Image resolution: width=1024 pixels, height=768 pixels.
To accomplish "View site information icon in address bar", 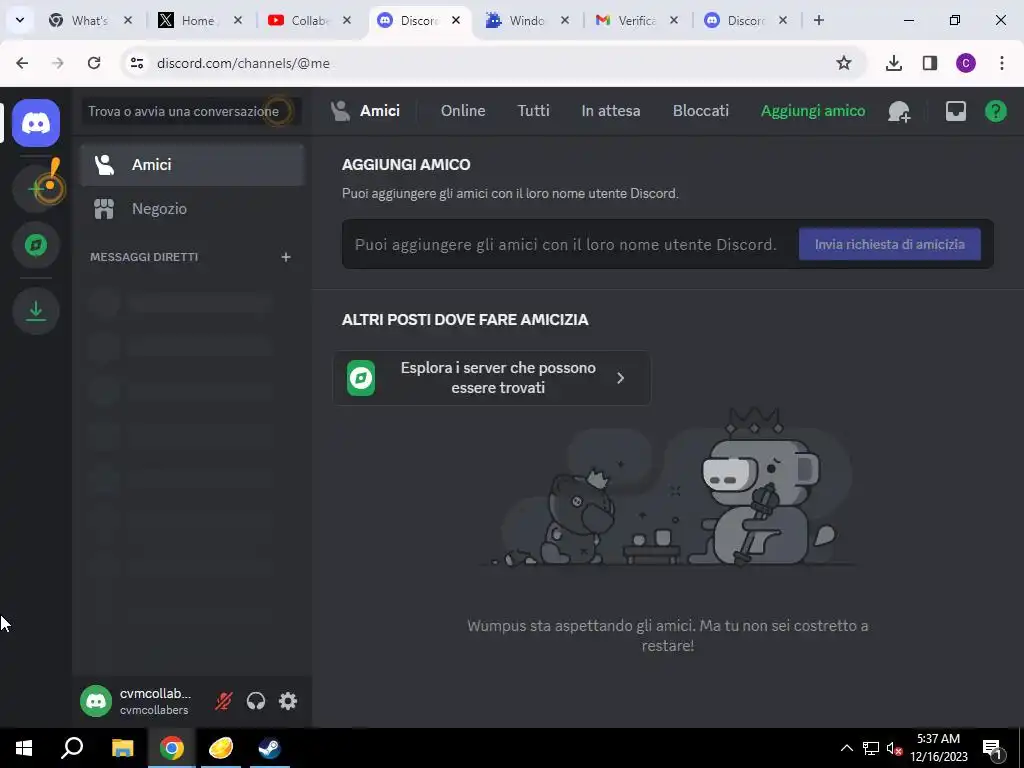I will [136, 63].
